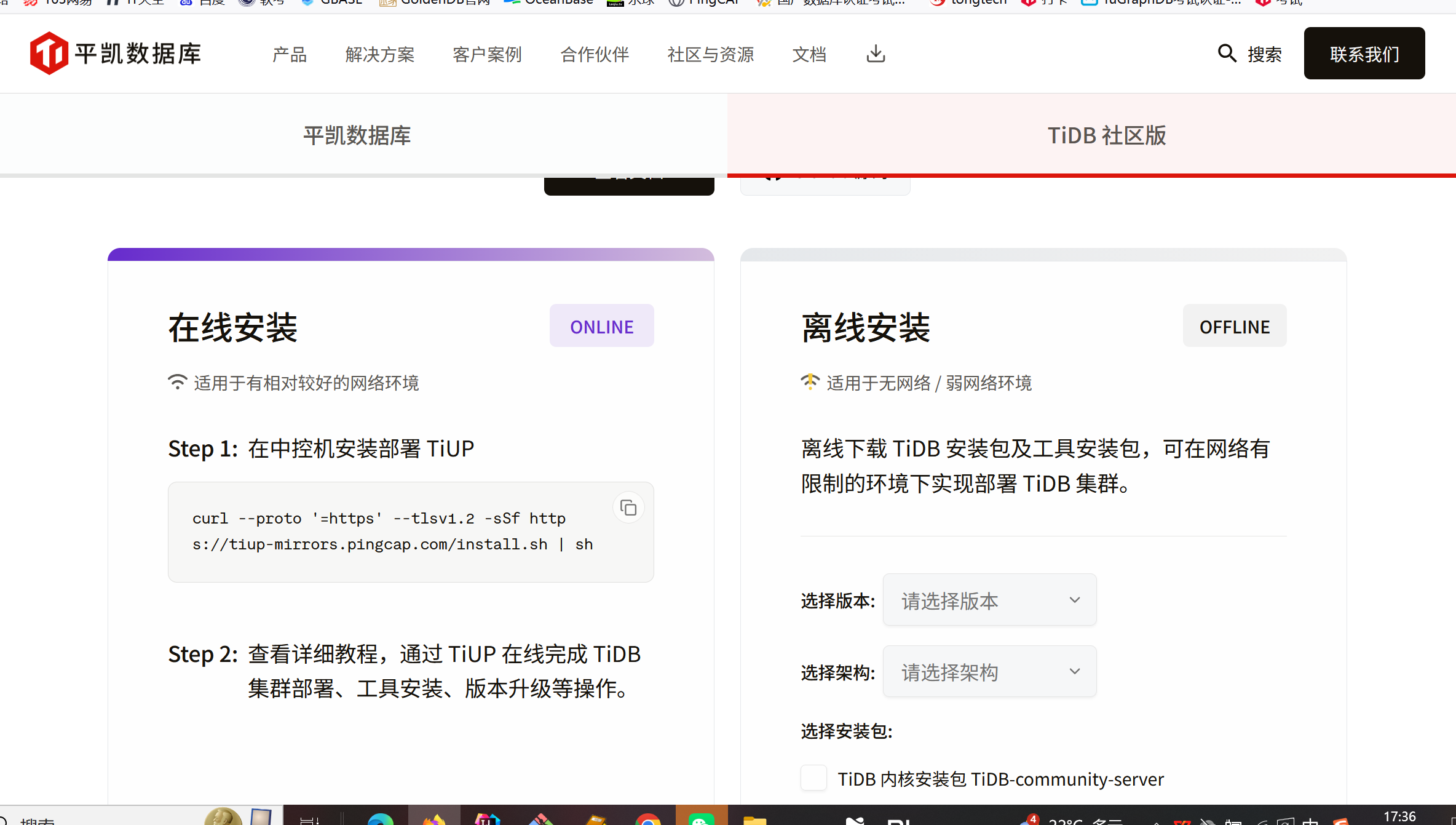Click the WiFi icon beside online description

pos(177,382)
